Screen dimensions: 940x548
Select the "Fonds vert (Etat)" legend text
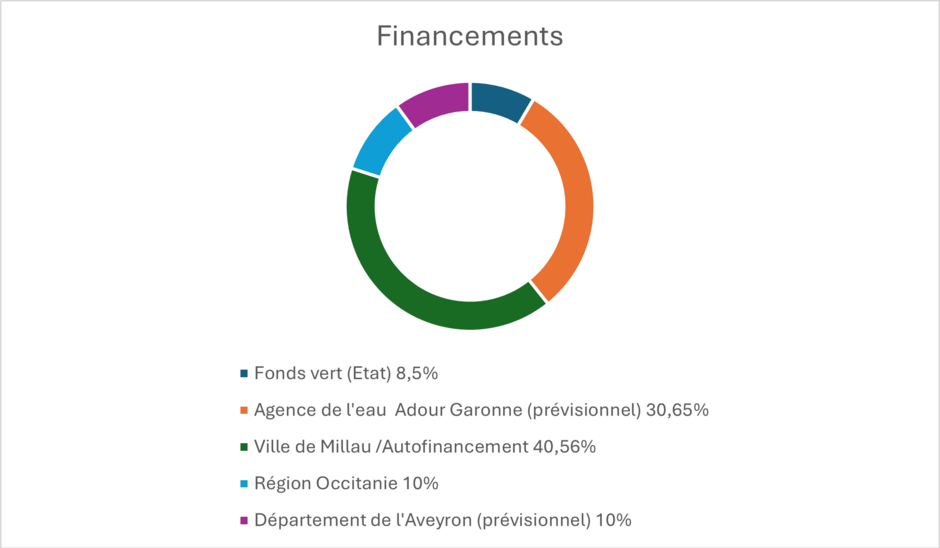pos(322,373)
